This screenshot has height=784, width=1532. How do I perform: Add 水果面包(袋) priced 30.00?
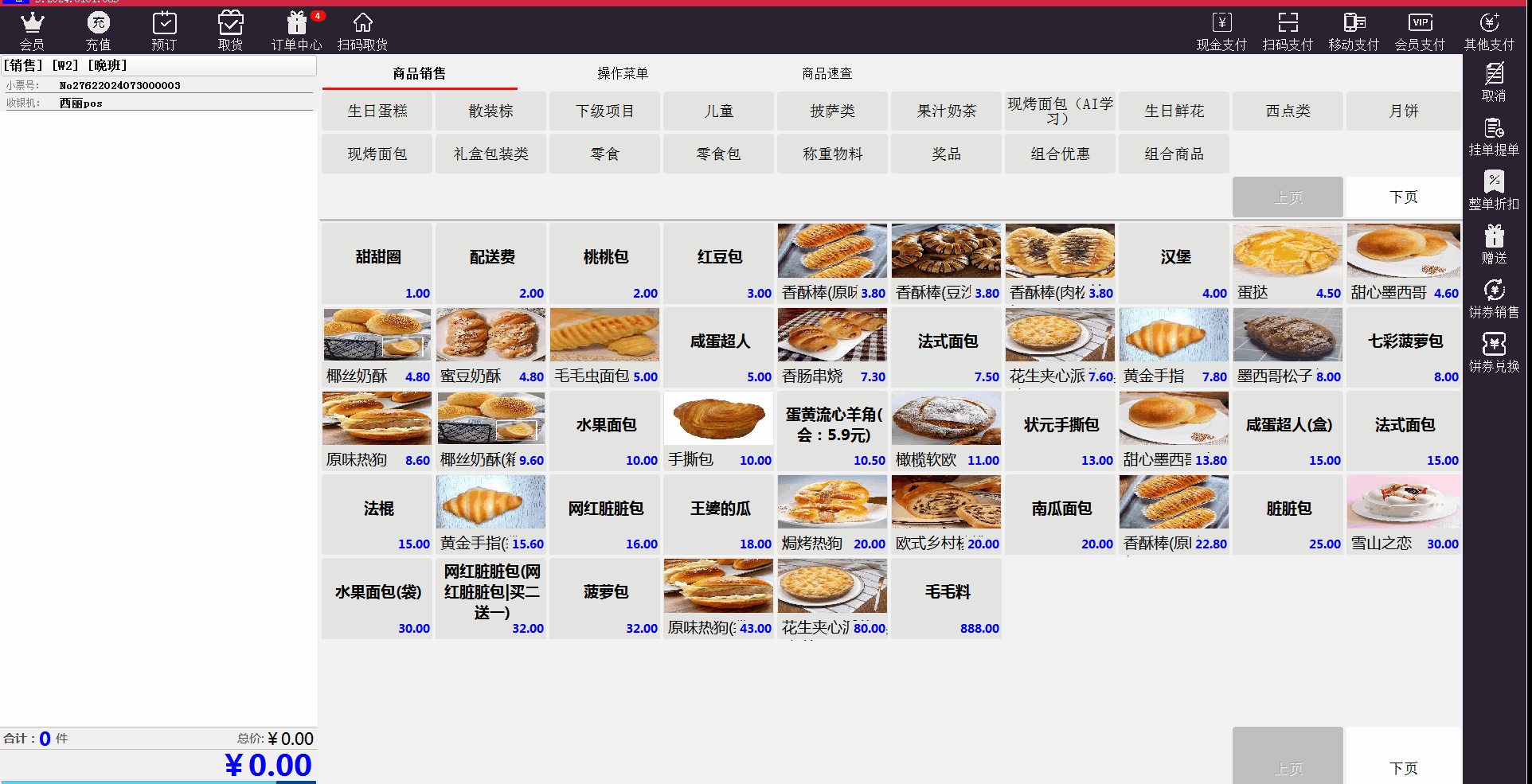377,599
